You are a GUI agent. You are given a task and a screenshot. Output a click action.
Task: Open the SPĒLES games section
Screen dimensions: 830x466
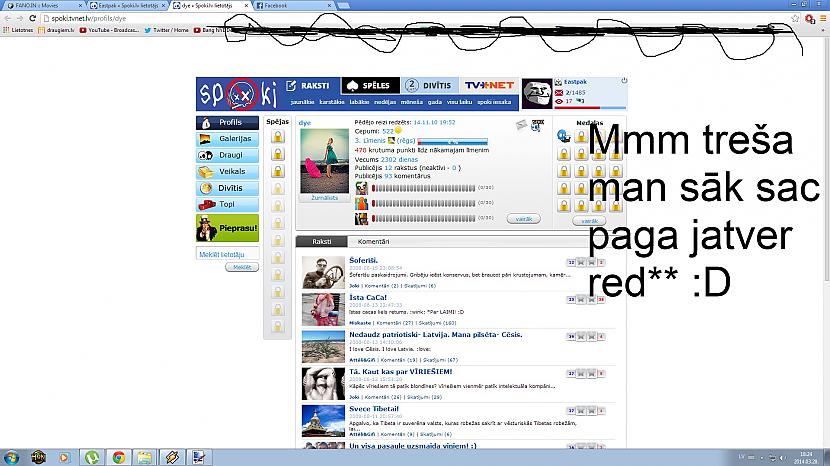coord(369,85)
